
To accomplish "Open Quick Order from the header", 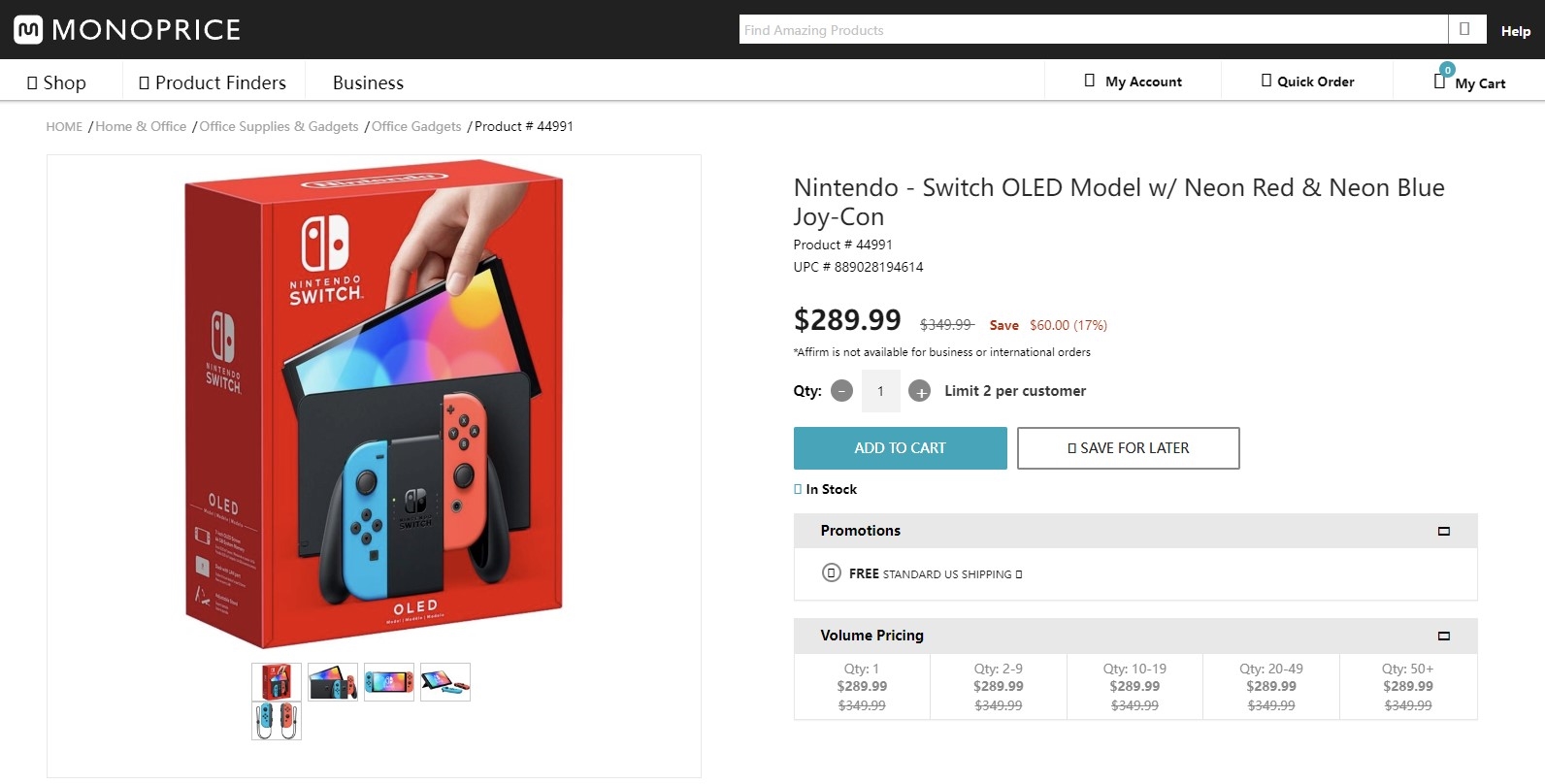I will 1307,82.
